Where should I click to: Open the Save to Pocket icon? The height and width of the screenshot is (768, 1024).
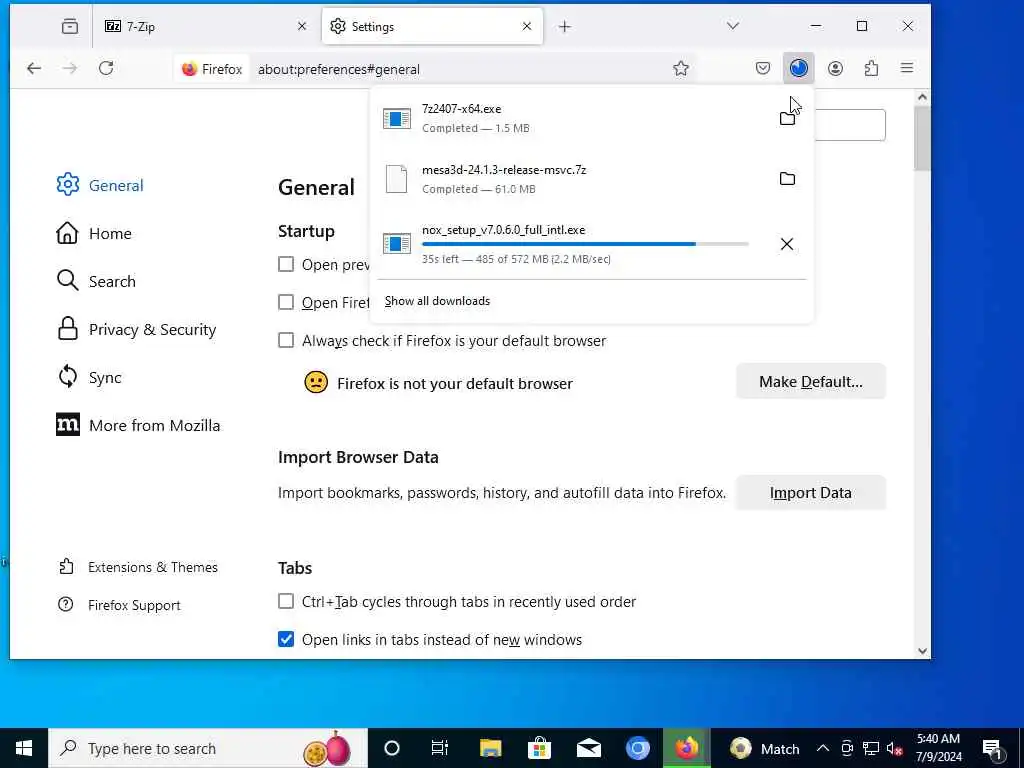[763, 68]
